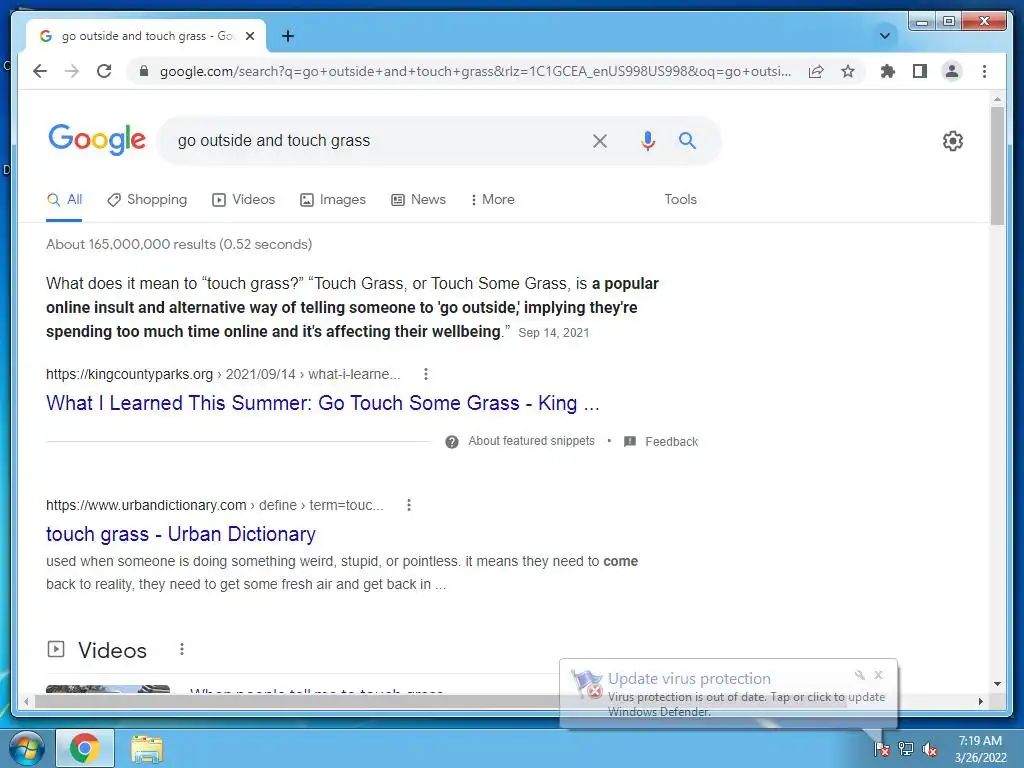1024x768 pixels.
Task: Click the forward navigation arrow
Action: pos(72,71)
